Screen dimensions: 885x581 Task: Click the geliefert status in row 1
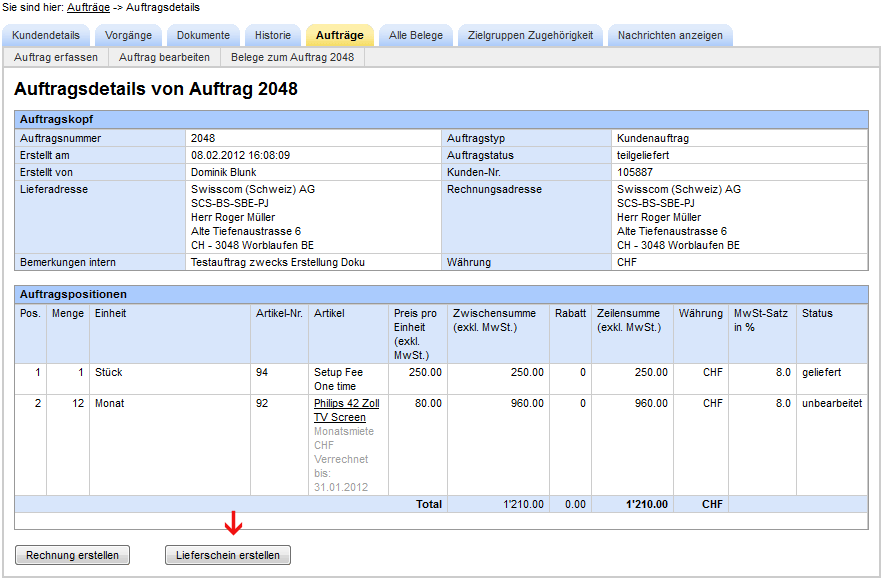822,373
